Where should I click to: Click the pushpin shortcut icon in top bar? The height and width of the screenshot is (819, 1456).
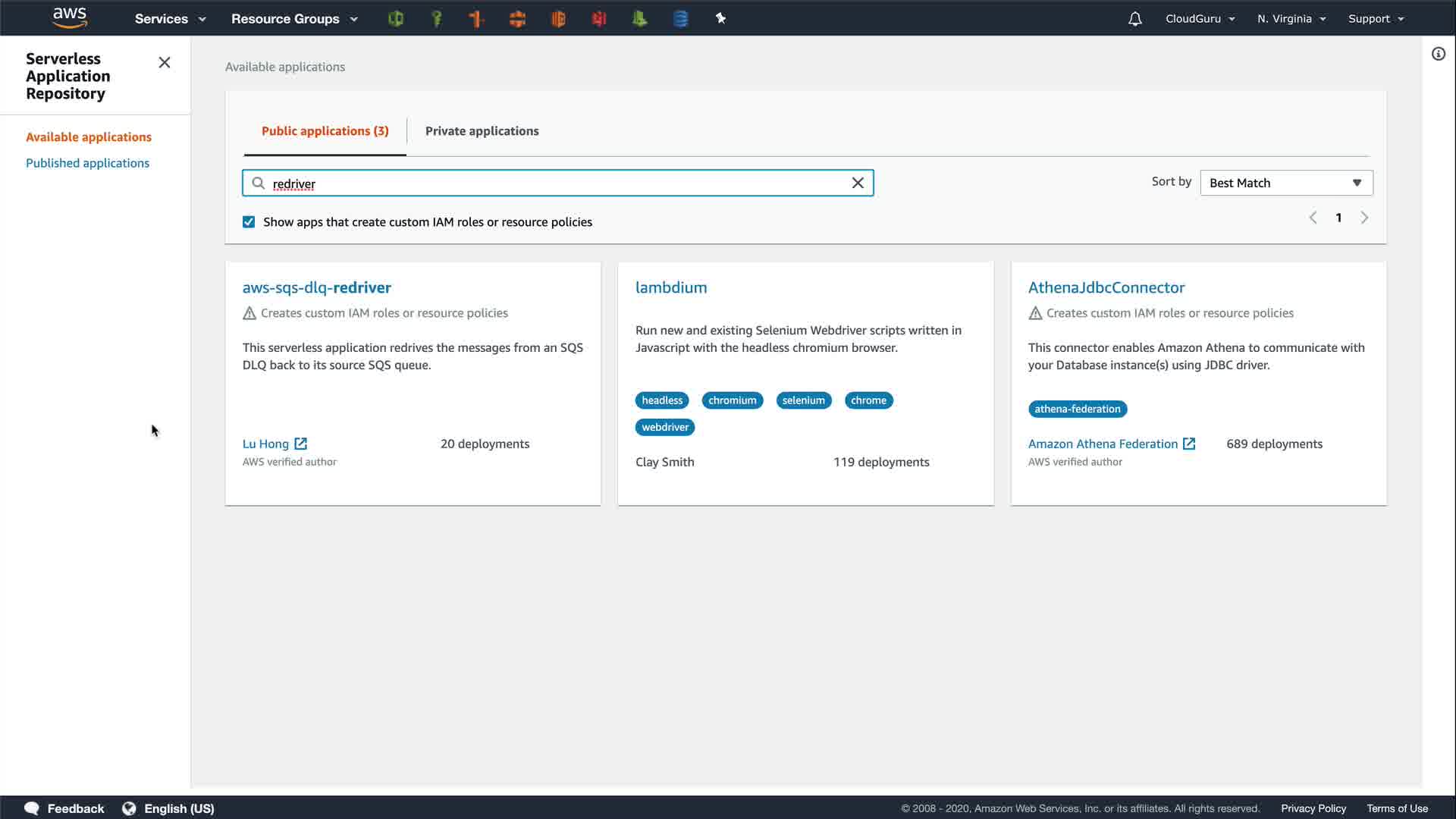[x=720, y=18]
